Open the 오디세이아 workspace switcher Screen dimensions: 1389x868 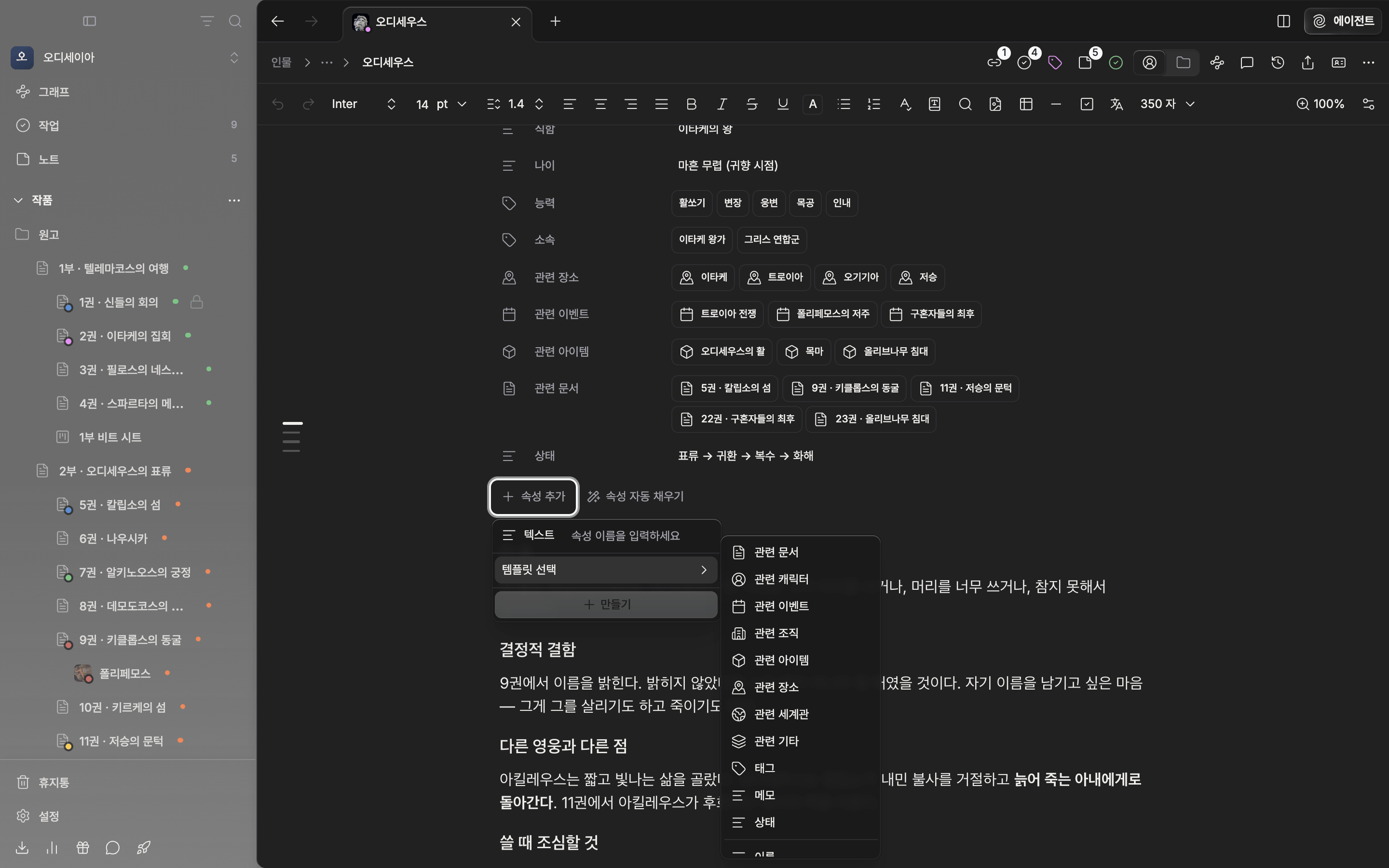(125, 57)
